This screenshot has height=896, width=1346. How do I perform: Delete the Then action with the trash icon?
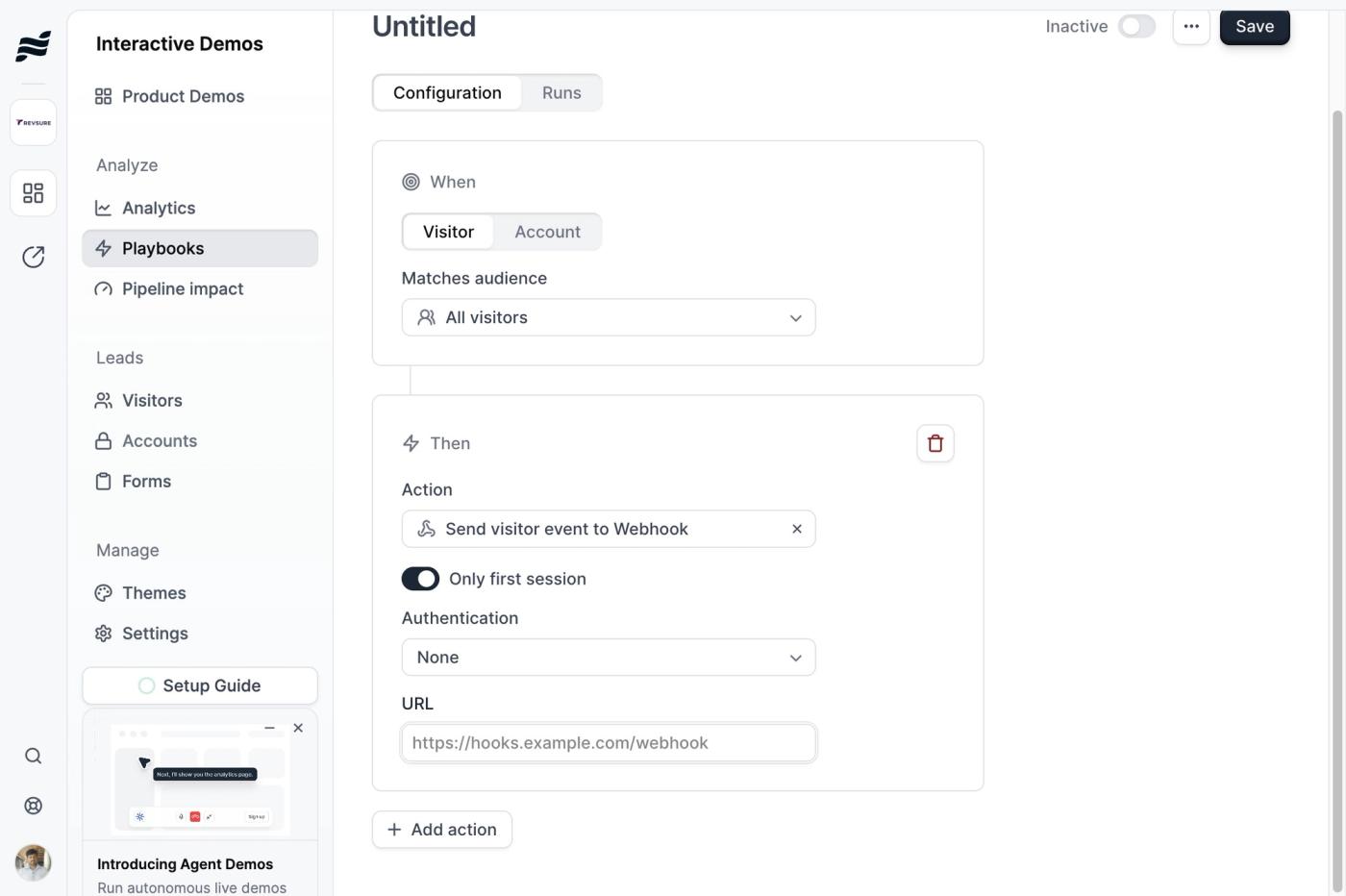click(x=935, y=443)
